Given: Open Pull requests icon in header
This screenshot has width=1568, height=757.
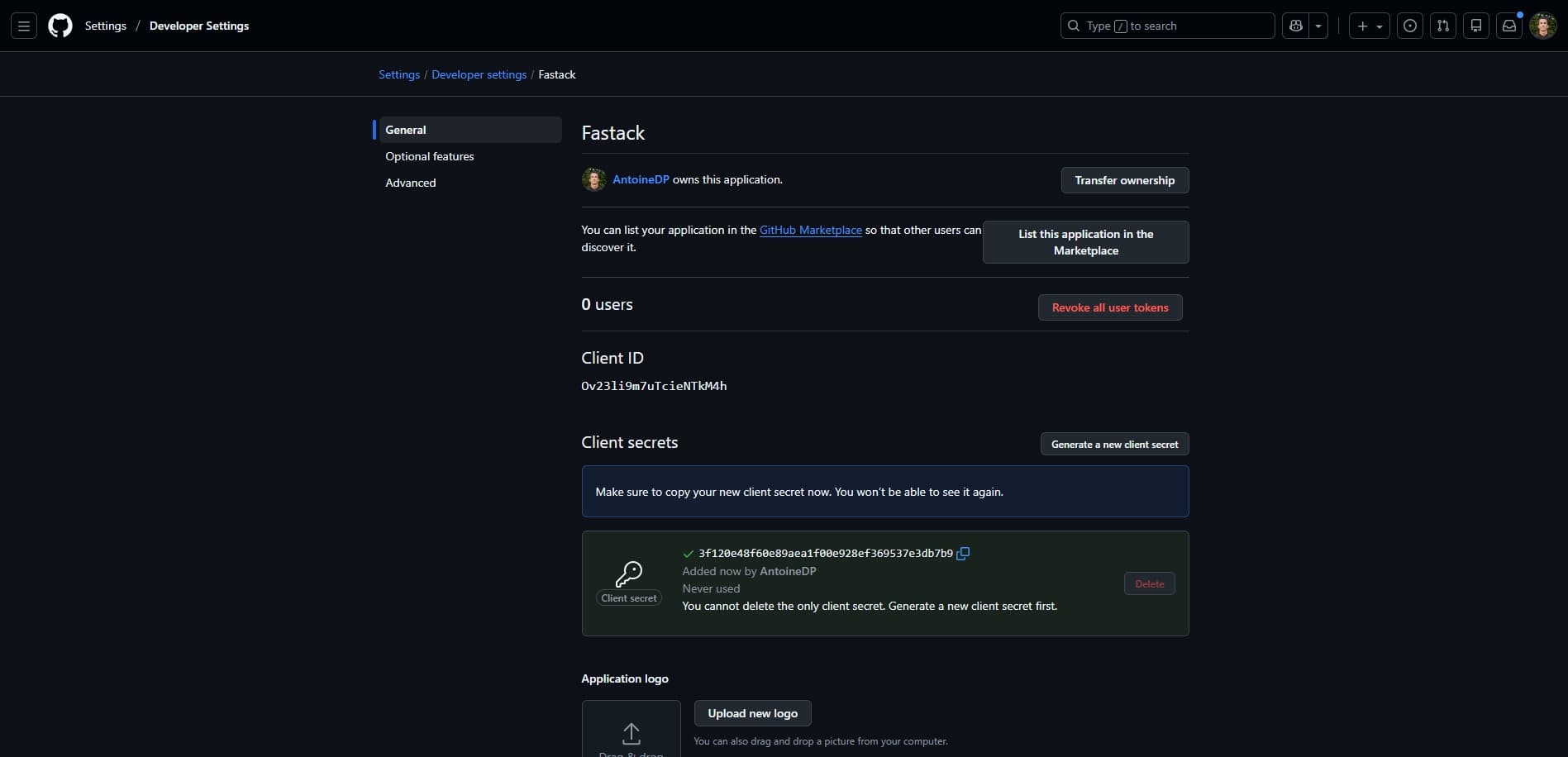Looking at the screenshot, I should [1443, 26].
